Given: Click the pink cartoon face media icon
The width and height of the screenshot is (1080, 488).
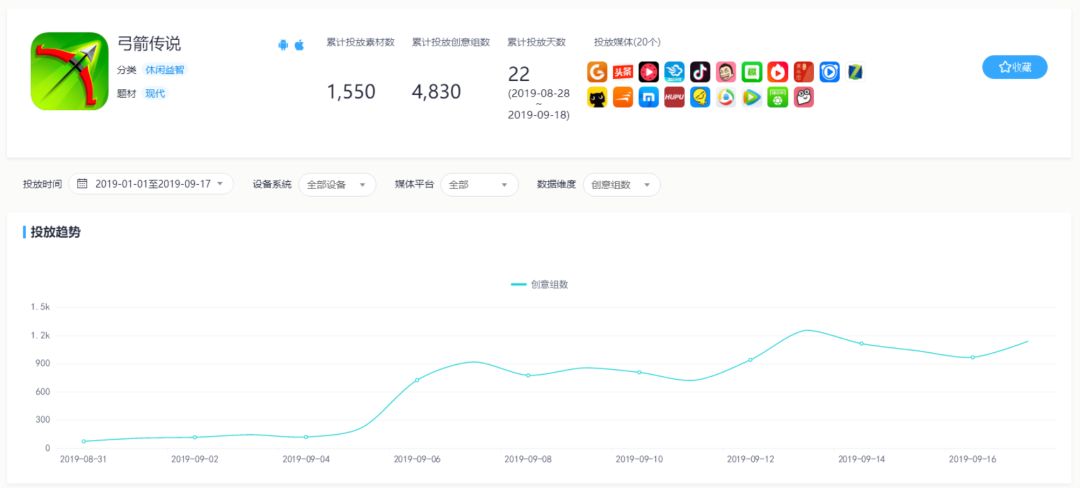Looking at the screenshot, I should click(x=726, y=72).
